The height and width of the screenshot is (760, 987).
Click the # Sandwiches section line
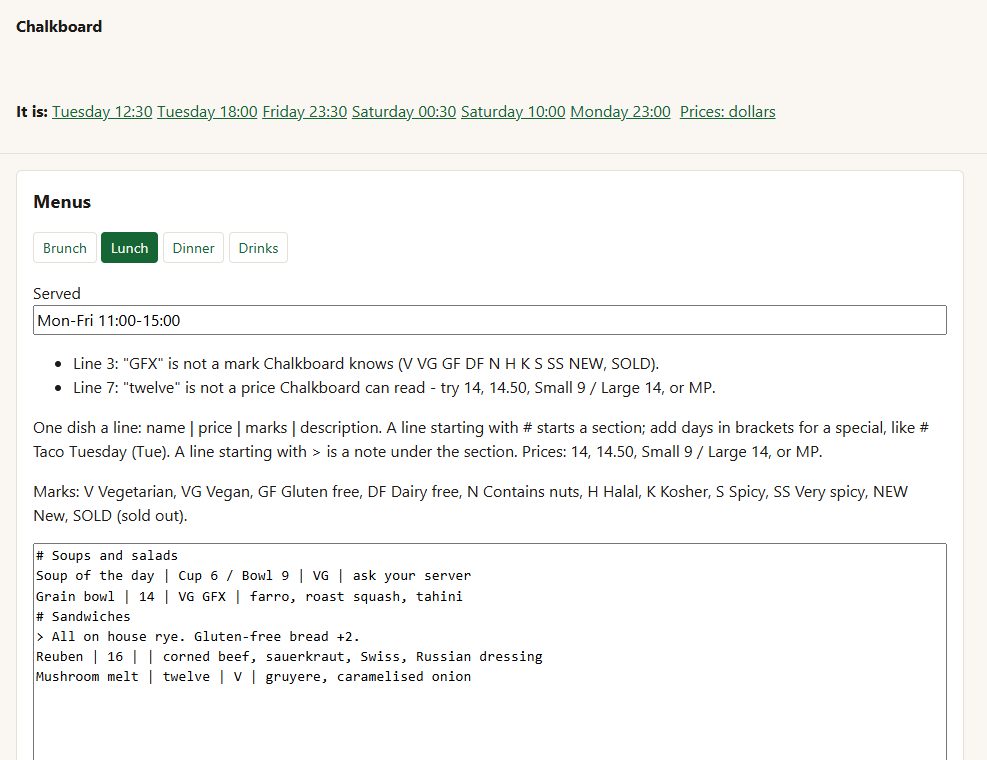(x=83, y=616)
